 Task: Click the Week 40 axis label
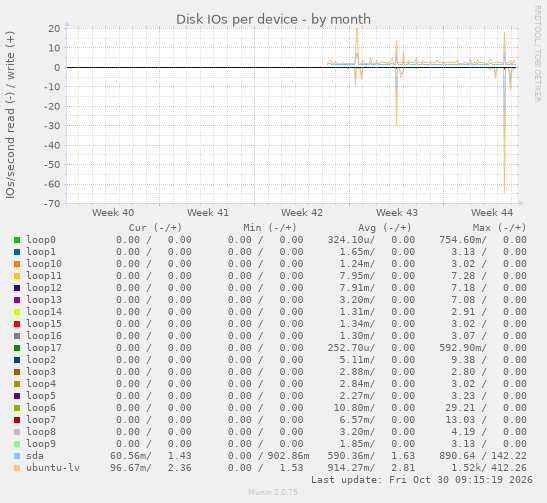(113, 213)
